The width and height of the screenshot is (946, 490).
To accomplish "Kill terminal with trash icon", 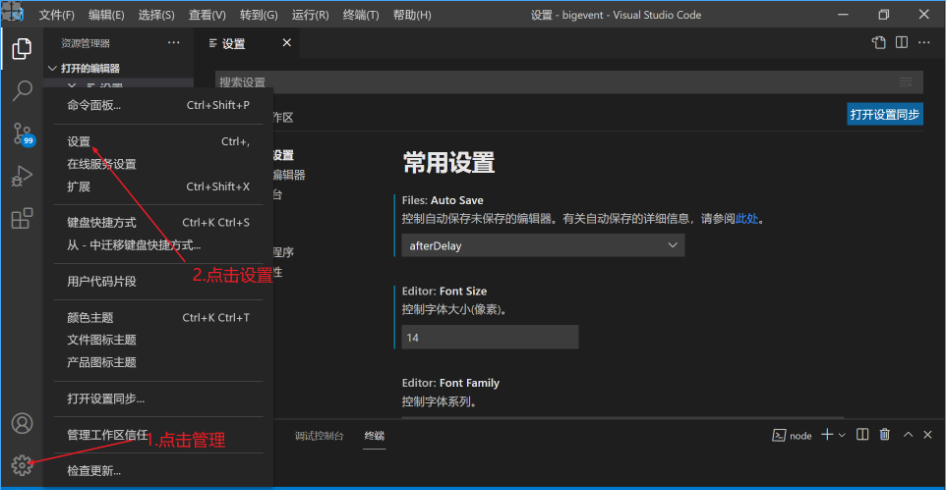I will click(x=884, y=435).
